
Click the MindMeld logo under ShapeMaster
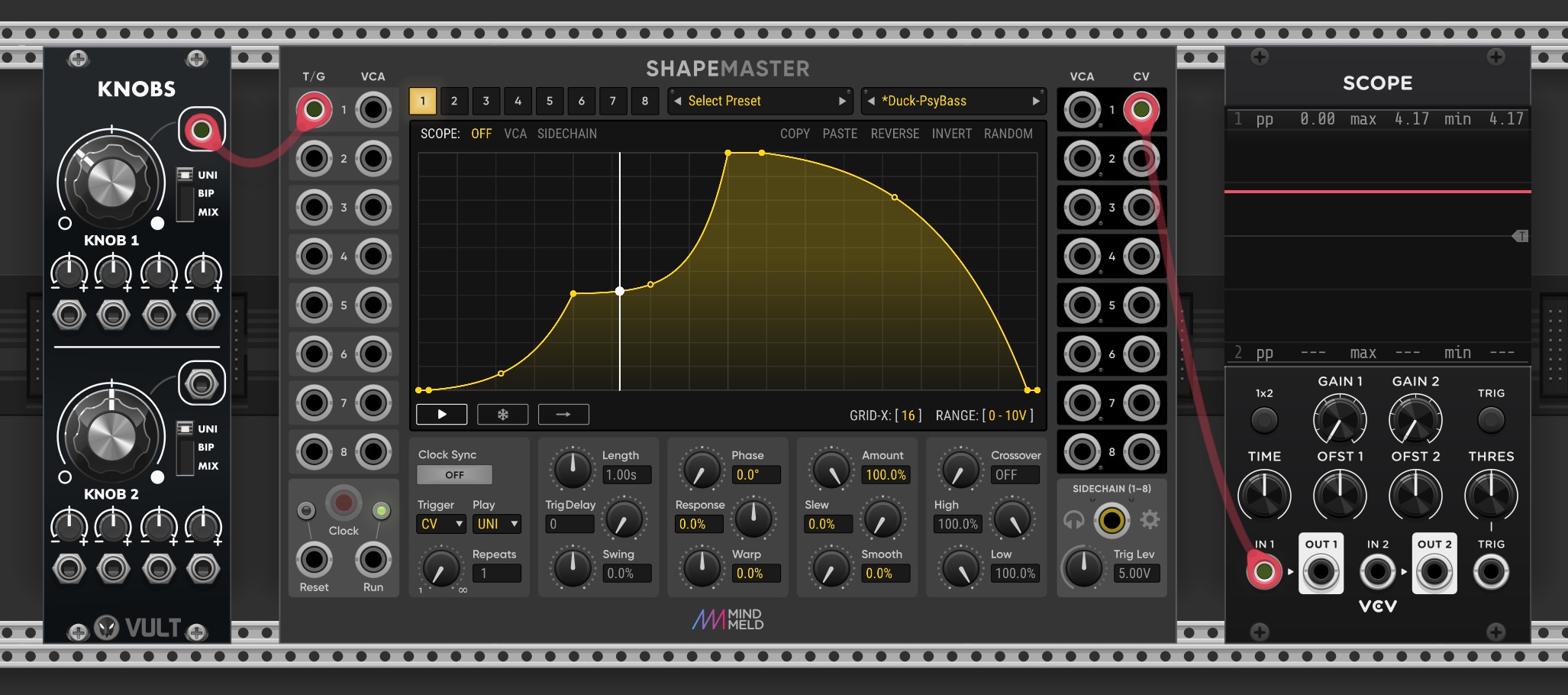pyautogui.click(x=728, y=619)
